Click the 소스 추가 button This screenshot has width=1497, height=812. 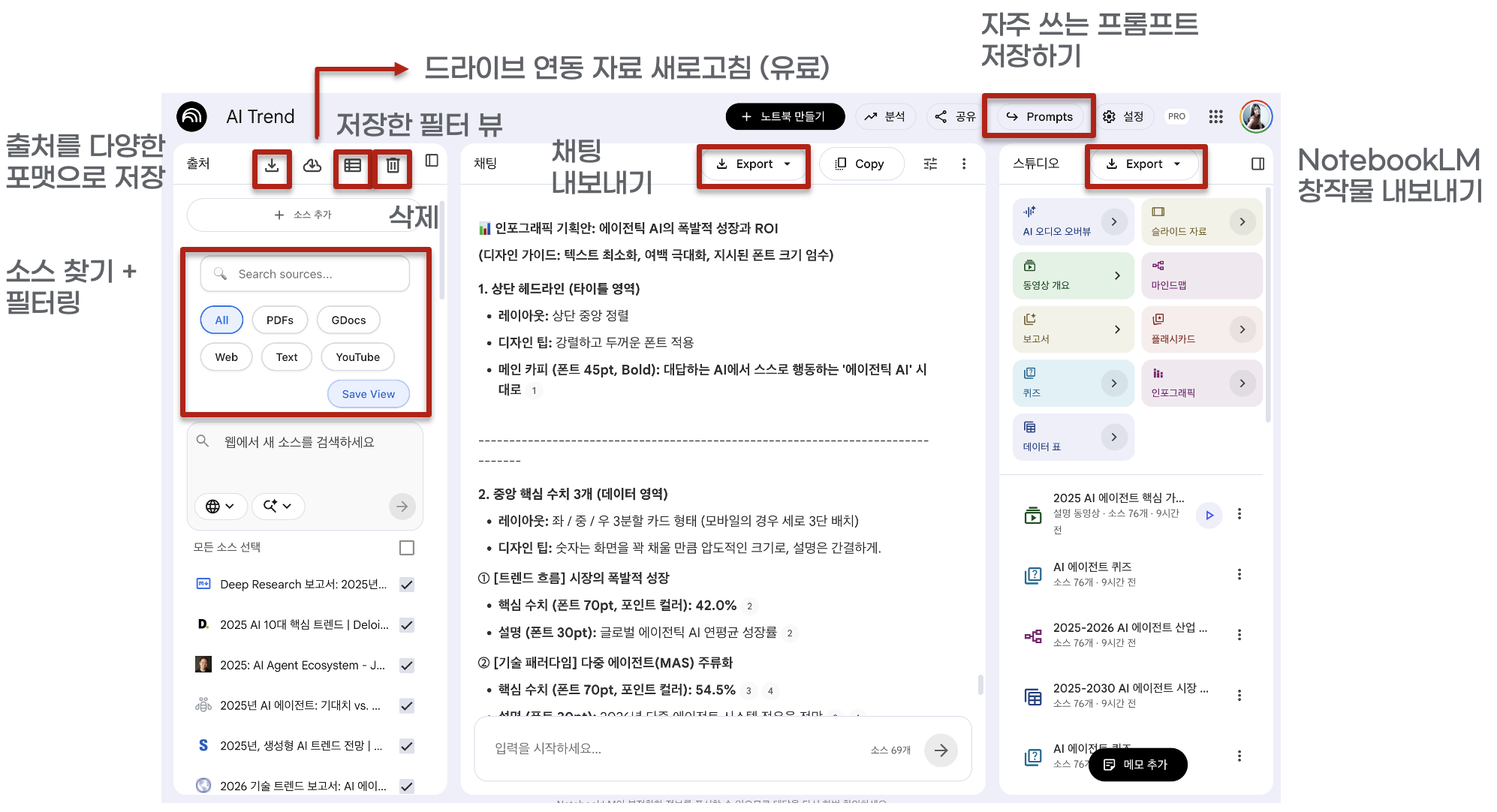pyautogui.click(x=304, y=215)
